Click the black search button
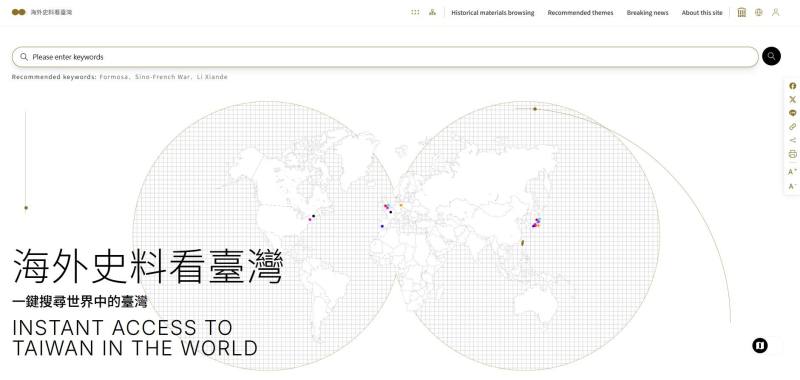This screenshot has width=800, height=380. [771, 56]
